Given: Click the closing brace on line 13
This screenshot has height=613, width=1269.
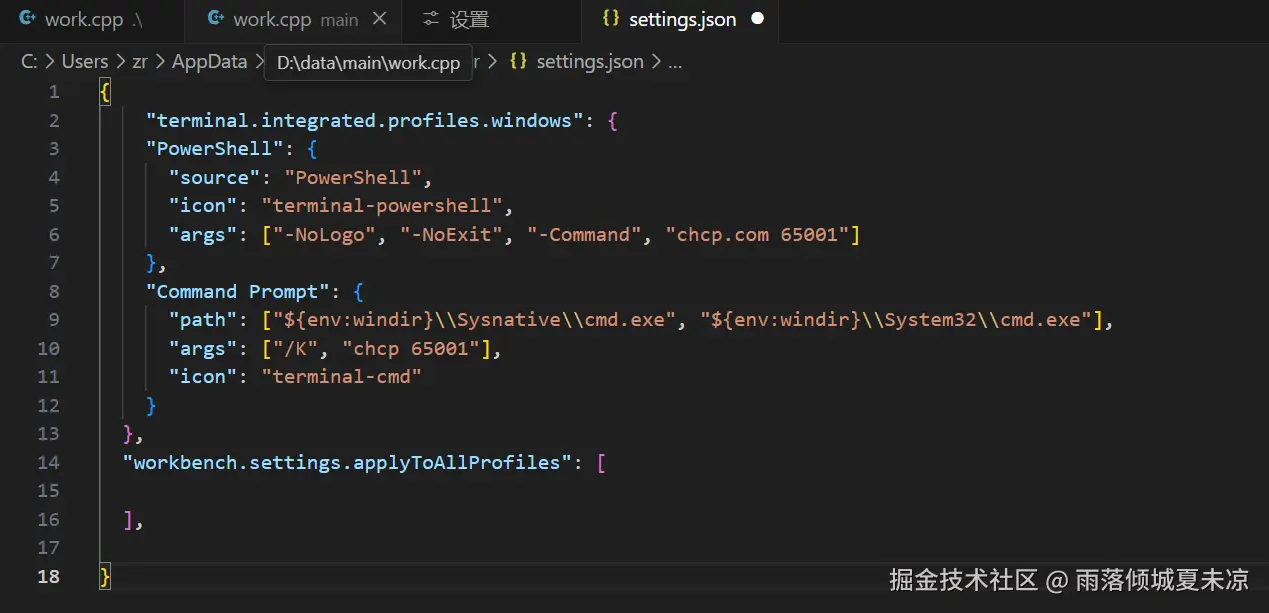Looking at the screenshot, I should pyautogui.click(x=128, y=433).
